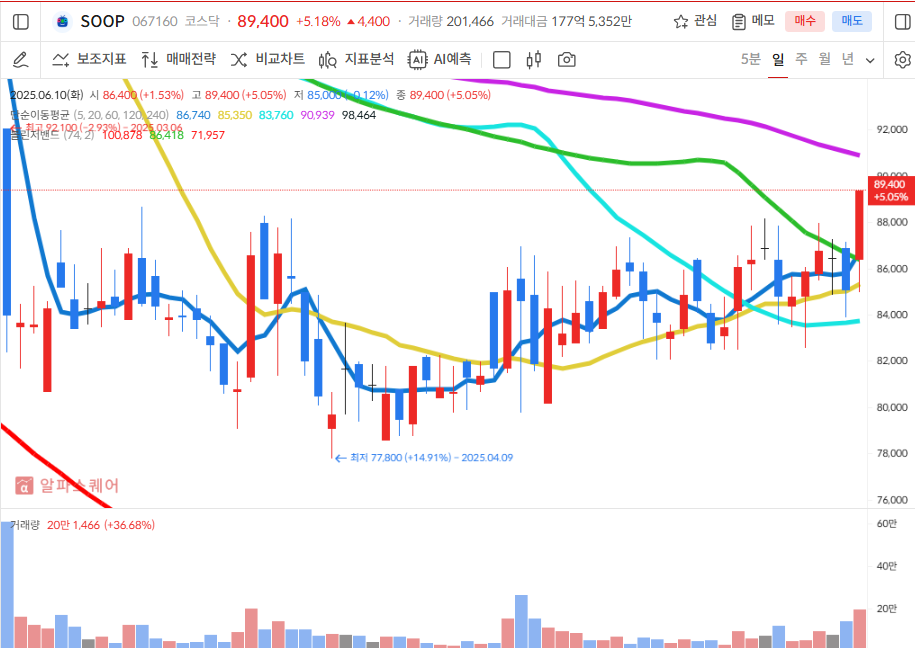Click the 78,000 price axis label
915x648 pixels.
(892, 453)
